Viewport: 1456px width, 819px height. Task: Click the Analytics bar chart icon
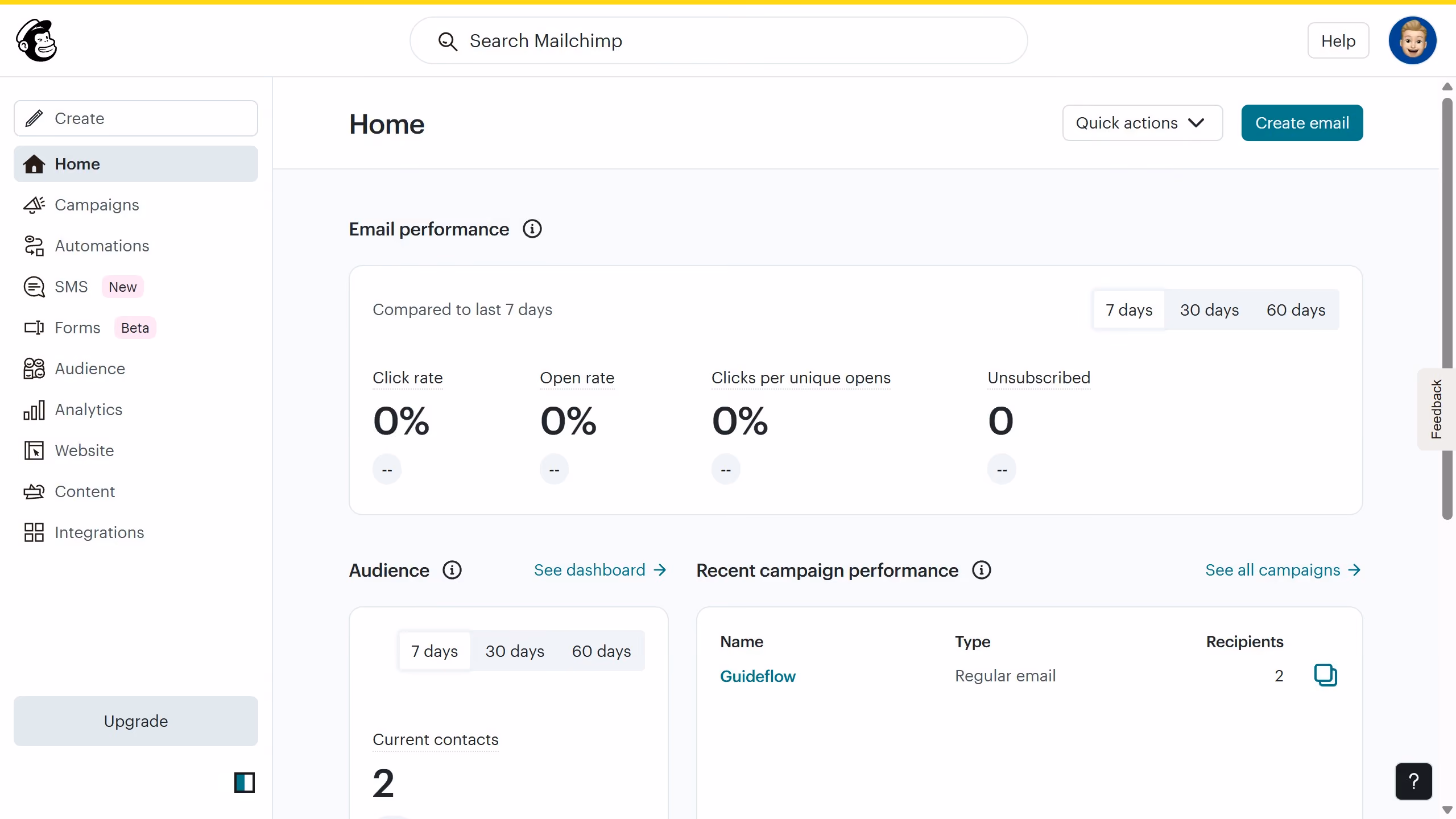click(x=34, y=409)
